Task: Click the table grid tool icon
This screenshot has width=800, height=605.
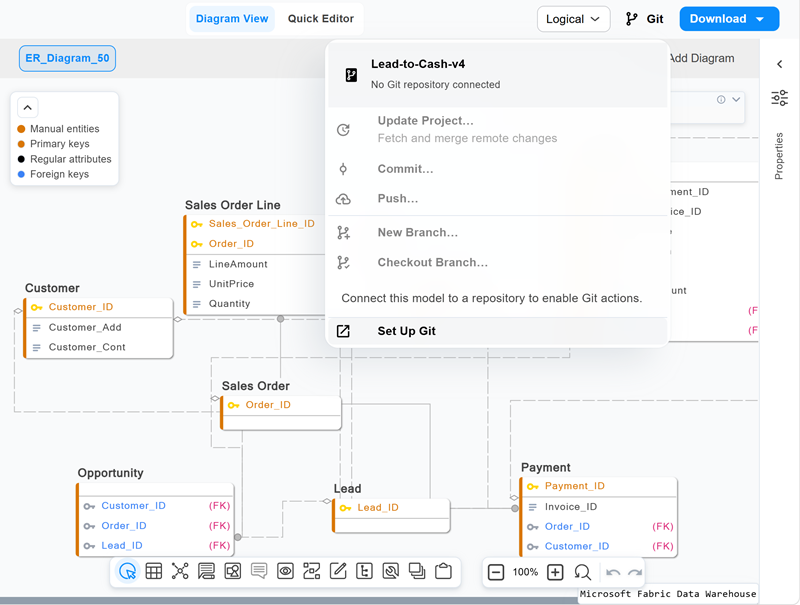Action: (154, 571)
